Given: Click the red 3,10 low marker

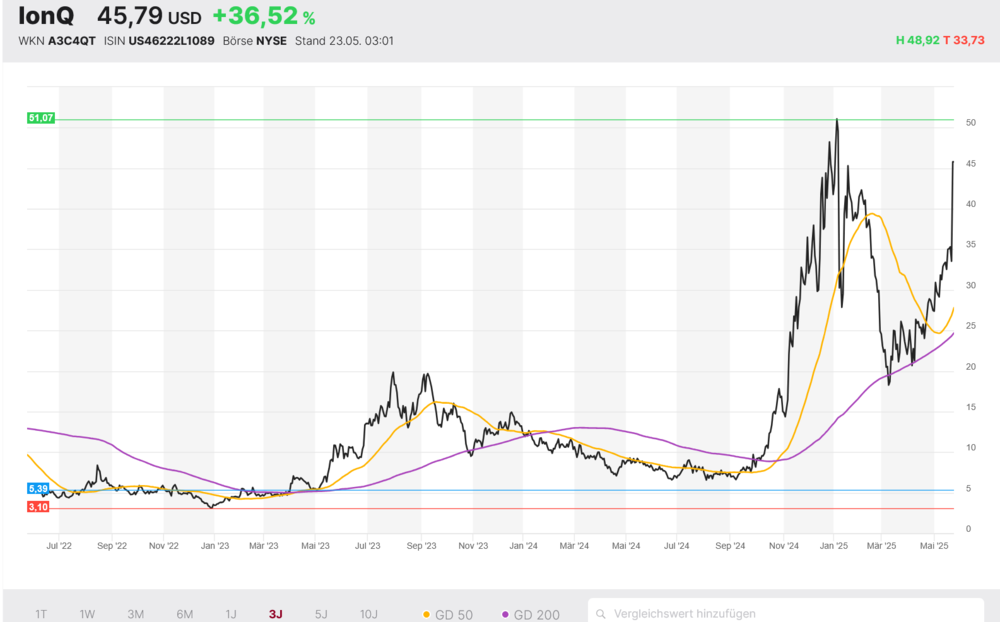Looking at the screenshot, I should click(x=38, y=507).
